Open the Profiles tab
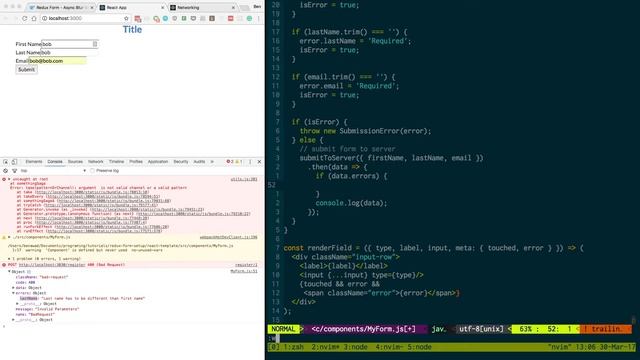The image size is (640, 360). (x=136, y=162)
